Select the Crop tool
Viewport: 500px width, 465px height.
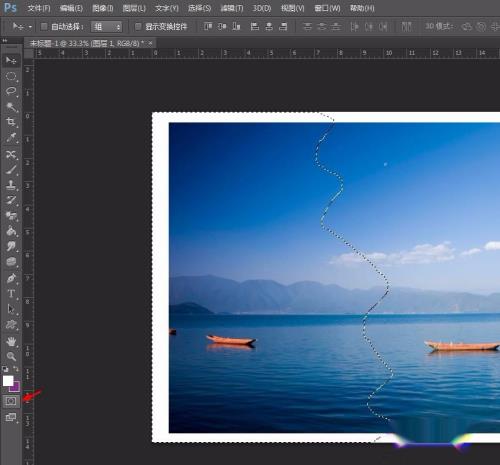pyautogui.click(x=11, y=122)
